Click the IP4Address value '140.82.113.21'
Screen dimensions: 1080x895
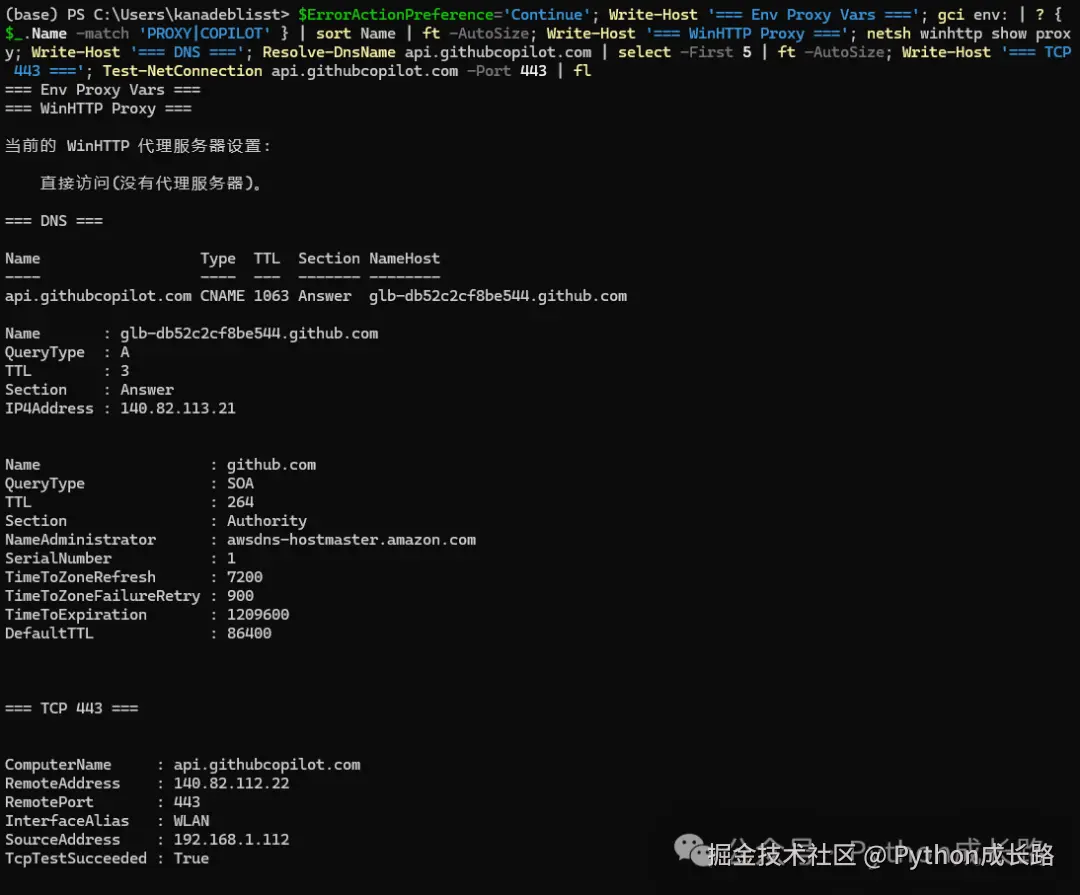point(178,409)
